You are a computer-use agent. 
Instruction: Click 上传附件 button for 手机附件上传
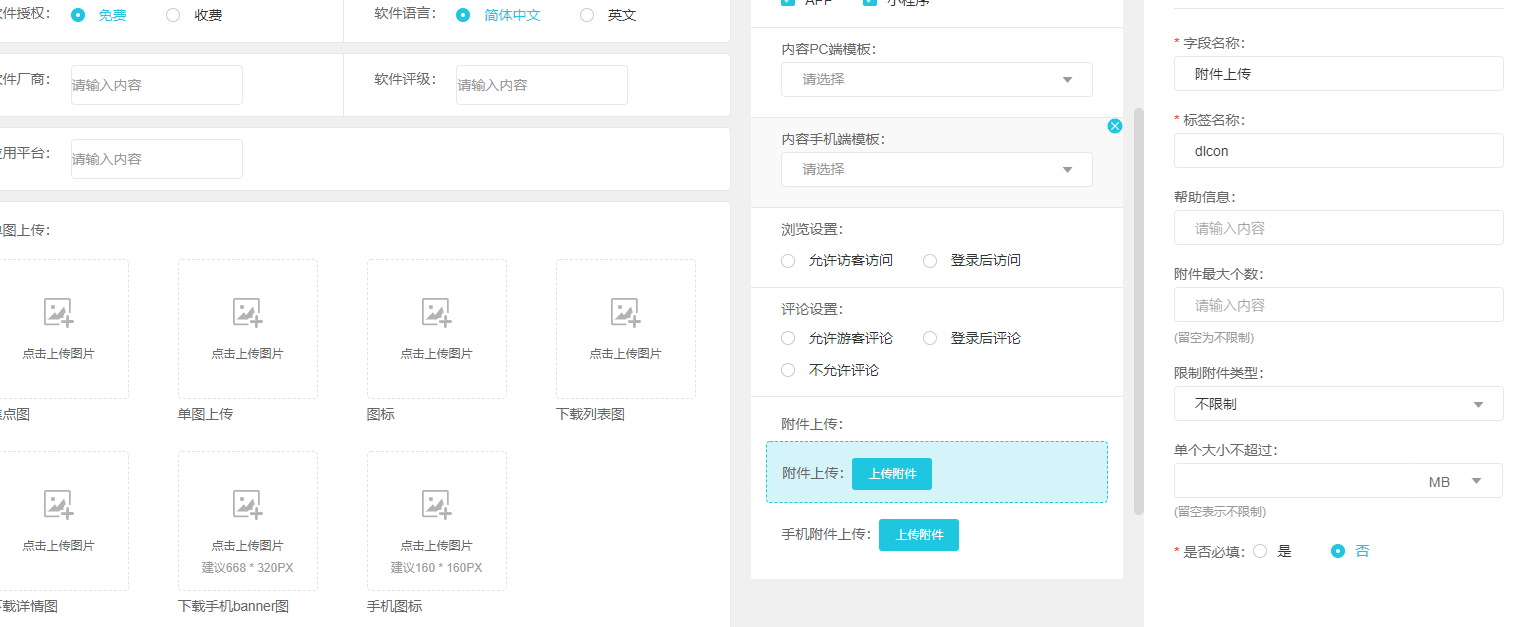918,535
